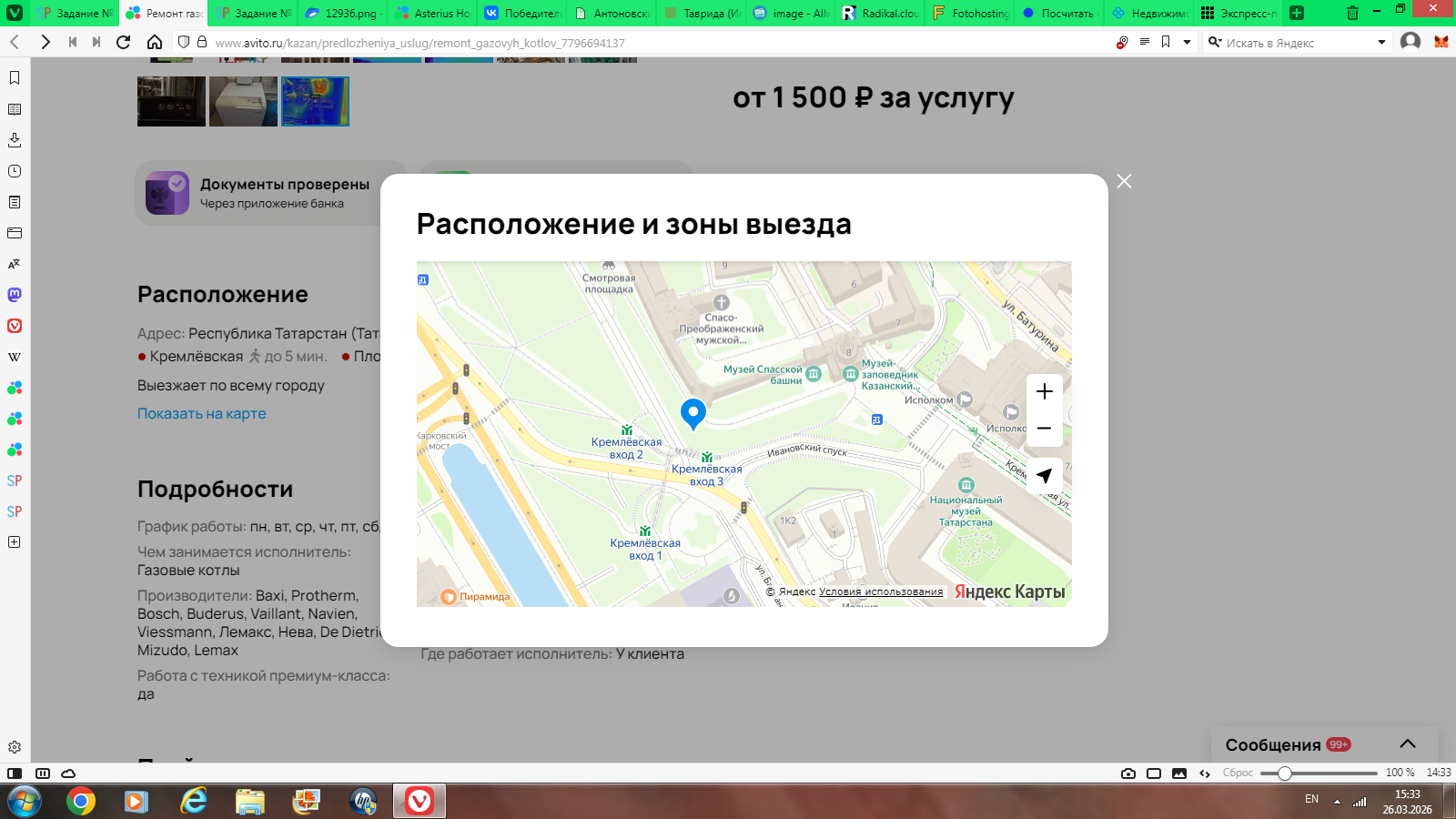The image size is (1456, 819).
Task: Go back to the previous page
Action: 15,42
